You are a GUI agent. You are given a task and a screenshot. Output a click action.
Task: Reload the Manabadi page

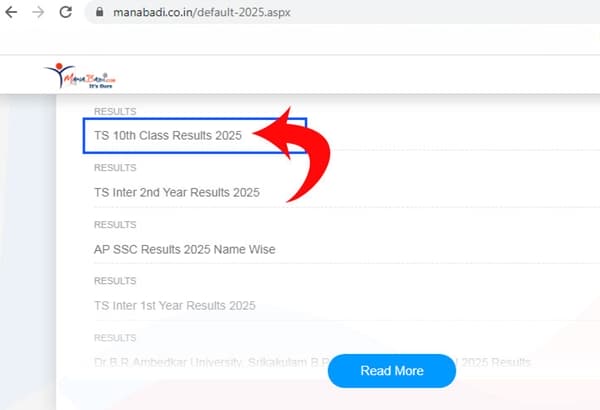(66, 13)
